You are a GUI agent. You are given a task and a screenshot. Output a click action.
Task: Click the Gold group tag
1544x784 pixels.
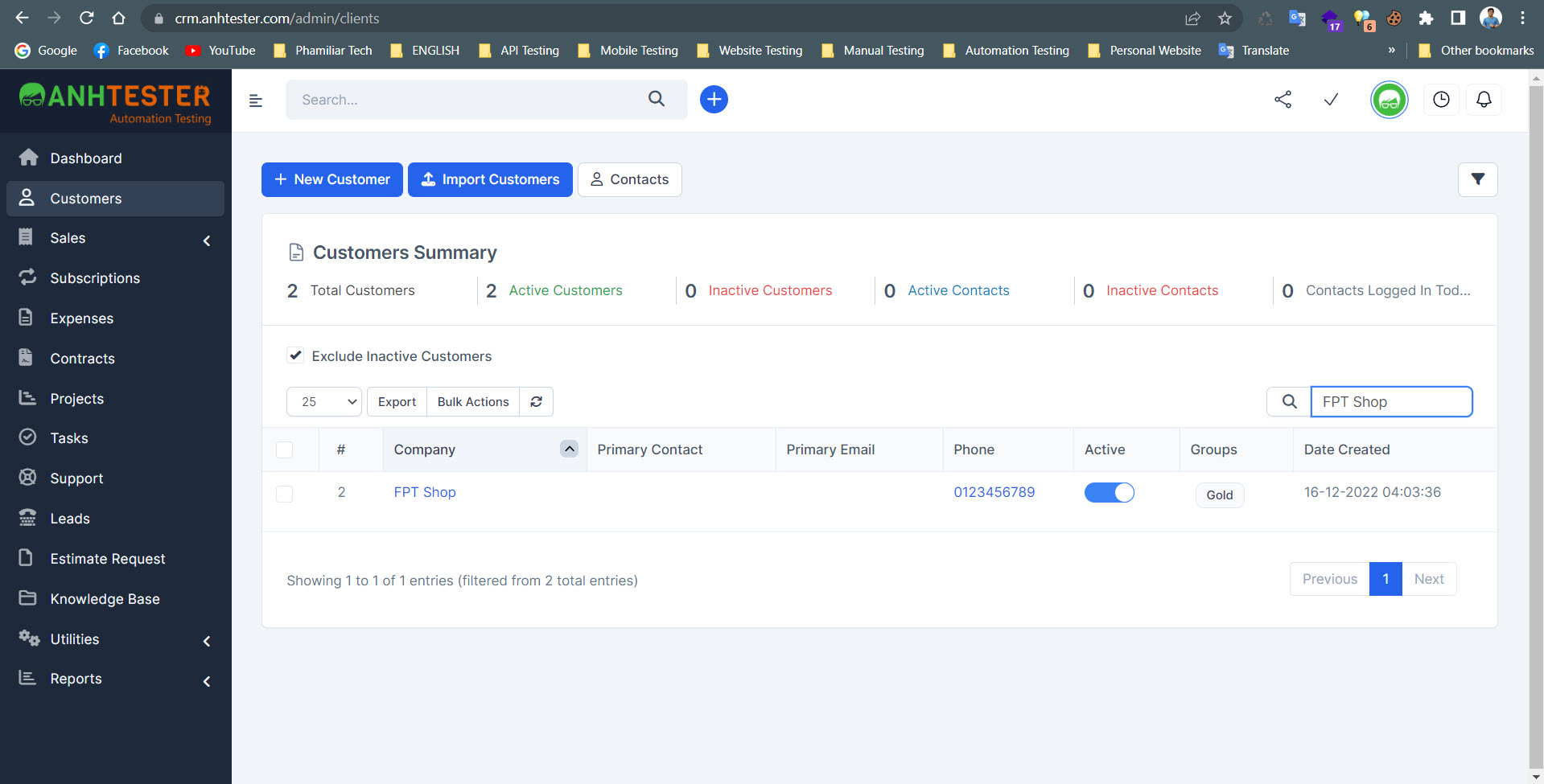point(1220,495)
